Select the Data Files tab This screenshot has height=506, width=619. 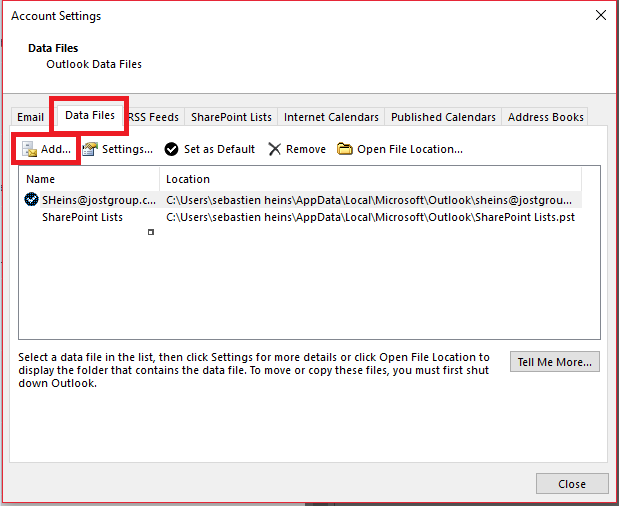pyautogui.click(x=90, y=115)
